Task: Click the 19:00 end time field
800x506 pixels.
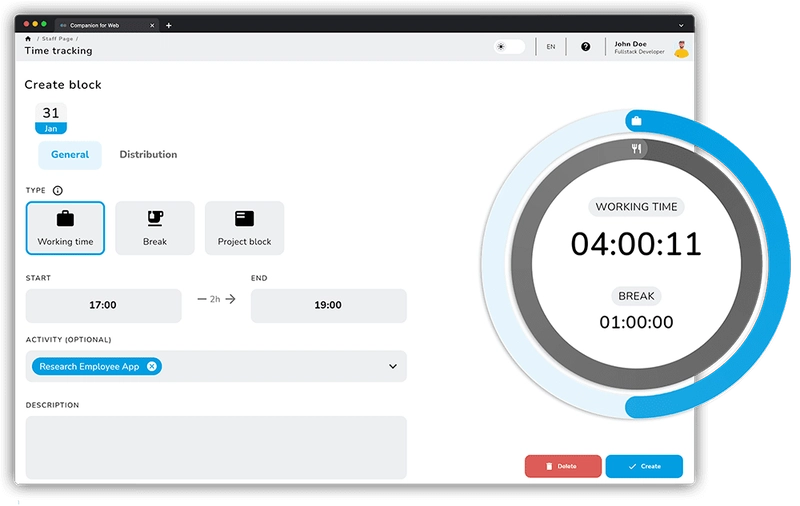Action: pos(329,306)
